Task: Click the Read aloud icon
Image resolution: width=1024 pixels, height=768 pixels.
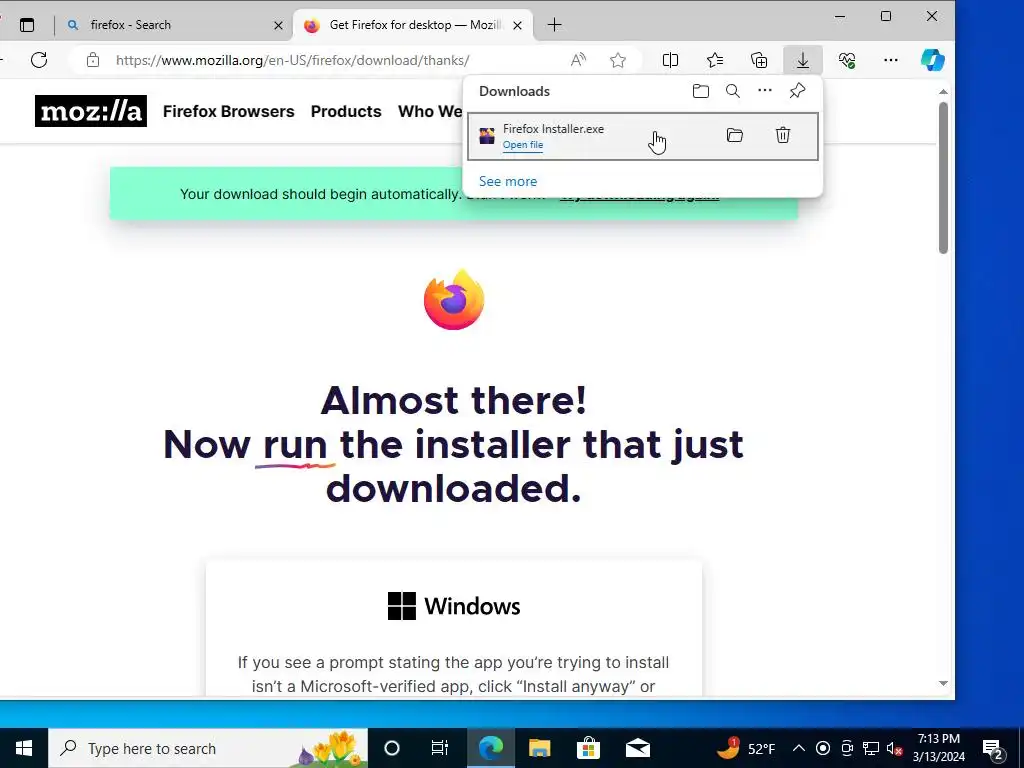Action: tap(578, 60)
